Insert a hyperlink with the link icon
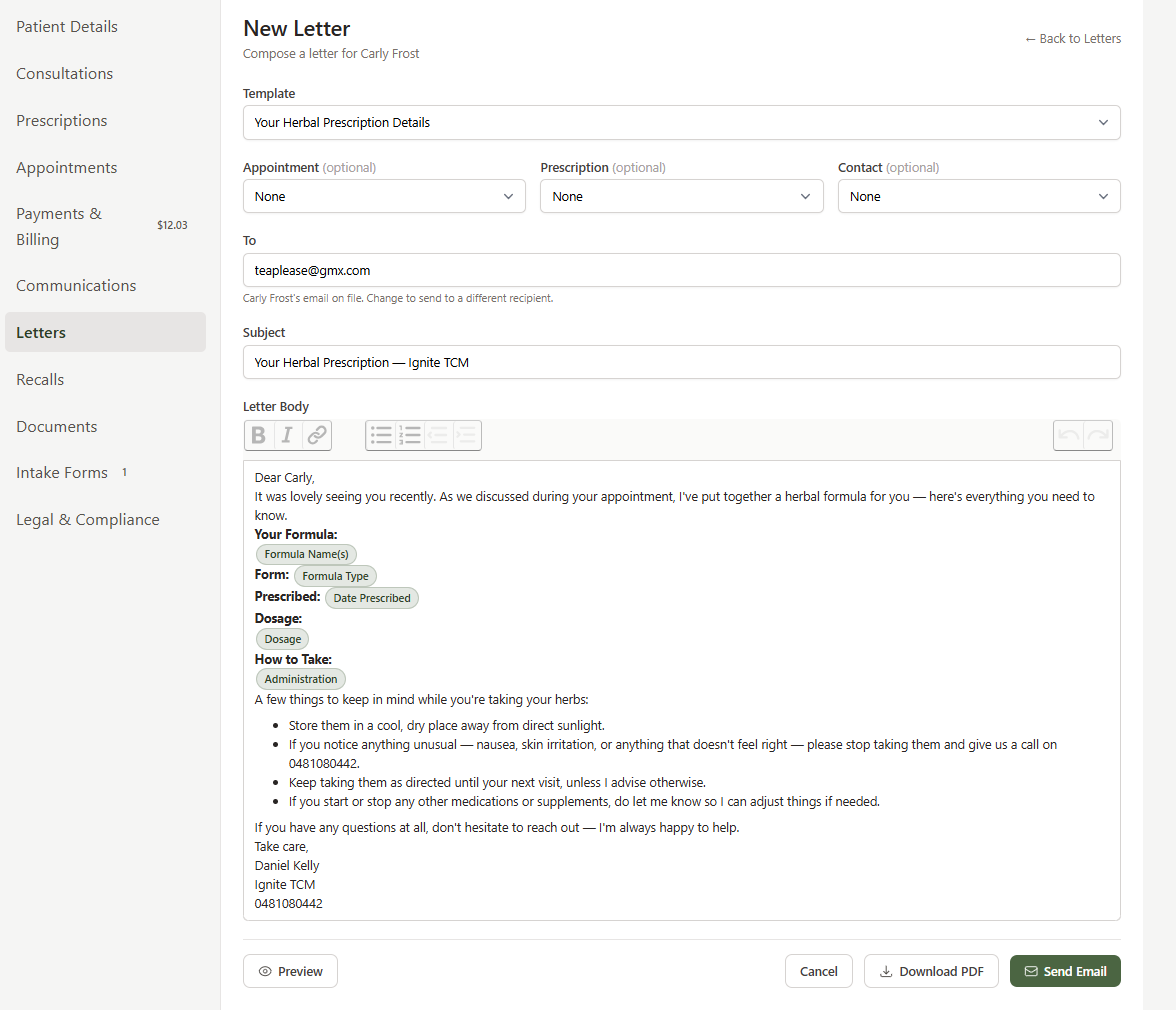This screenshot has width=1176, height=1010. click(x=316, y=435)
